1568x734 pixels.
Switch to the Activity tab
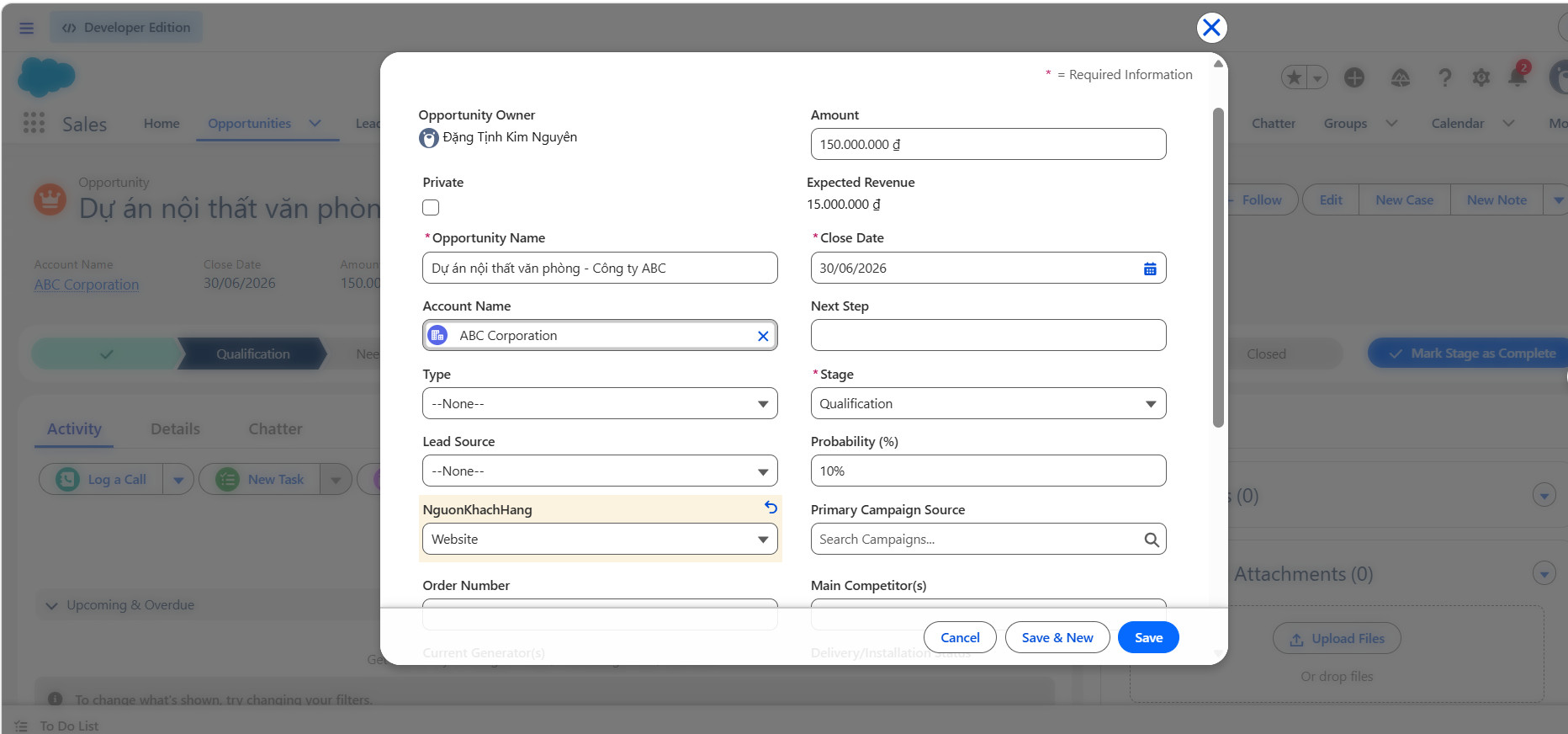point(74,429)
